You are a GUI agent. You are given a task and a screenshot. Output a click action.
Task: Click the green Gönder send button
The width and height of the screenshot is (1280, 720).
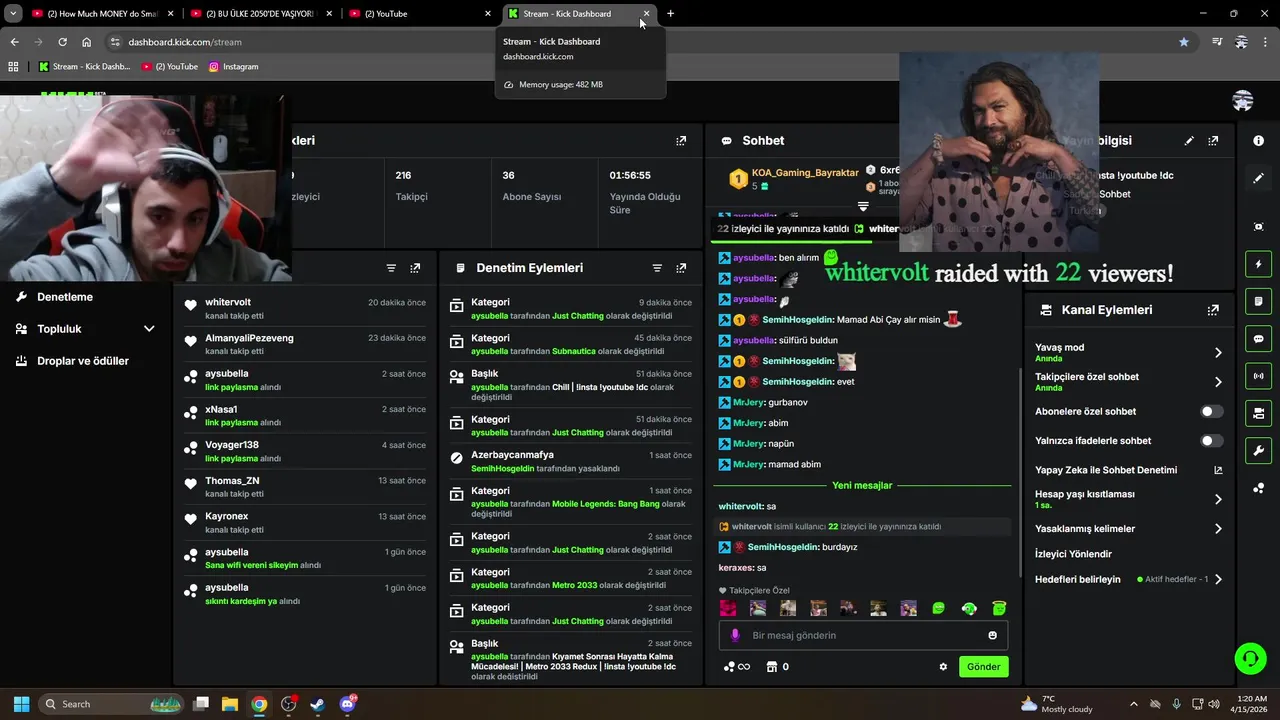[983, 667]
